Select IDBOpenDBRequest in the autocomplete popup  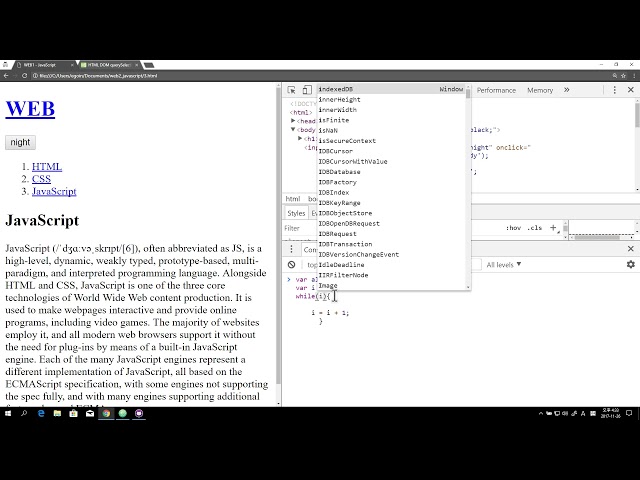click(x=391, y=224)
